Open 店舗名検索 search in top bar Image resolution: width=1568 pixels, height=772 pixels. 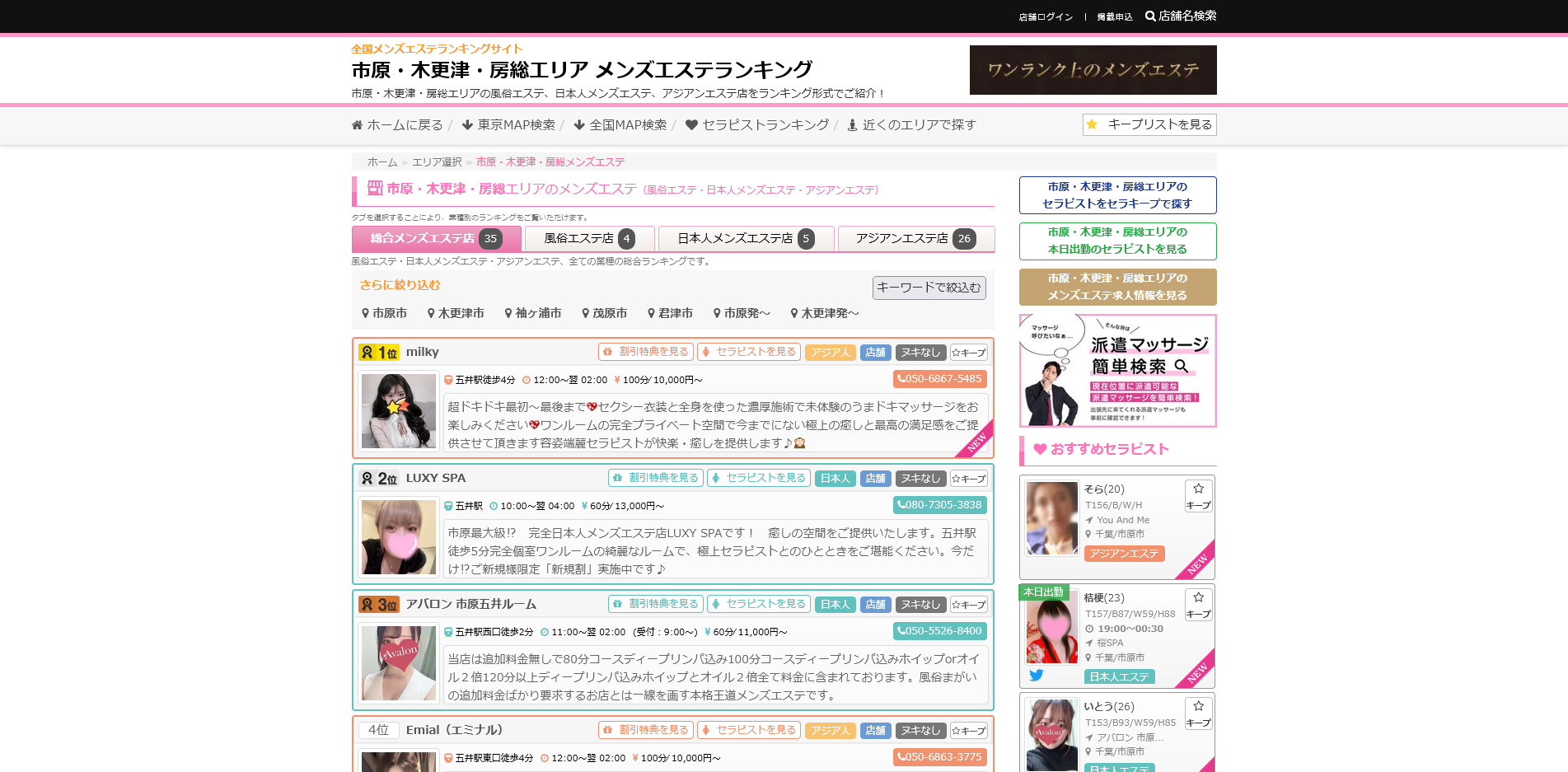click(1181, 16)
